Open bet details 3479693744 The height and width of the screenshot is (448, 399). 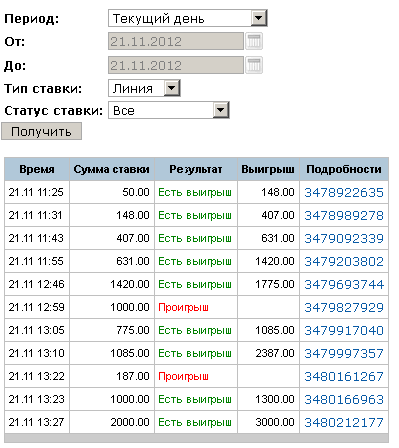point(344,285)
